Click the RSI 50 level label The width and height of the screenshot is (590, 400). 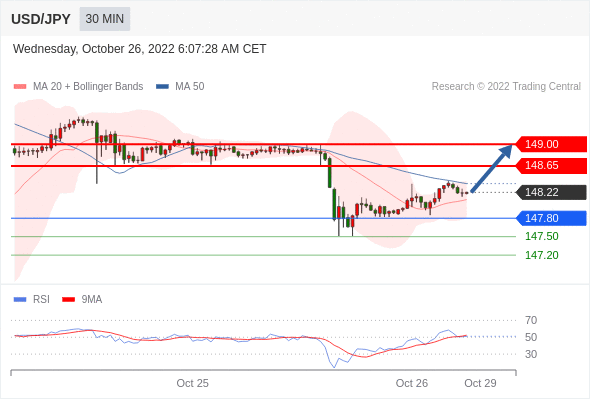click(x=531, y=337)
